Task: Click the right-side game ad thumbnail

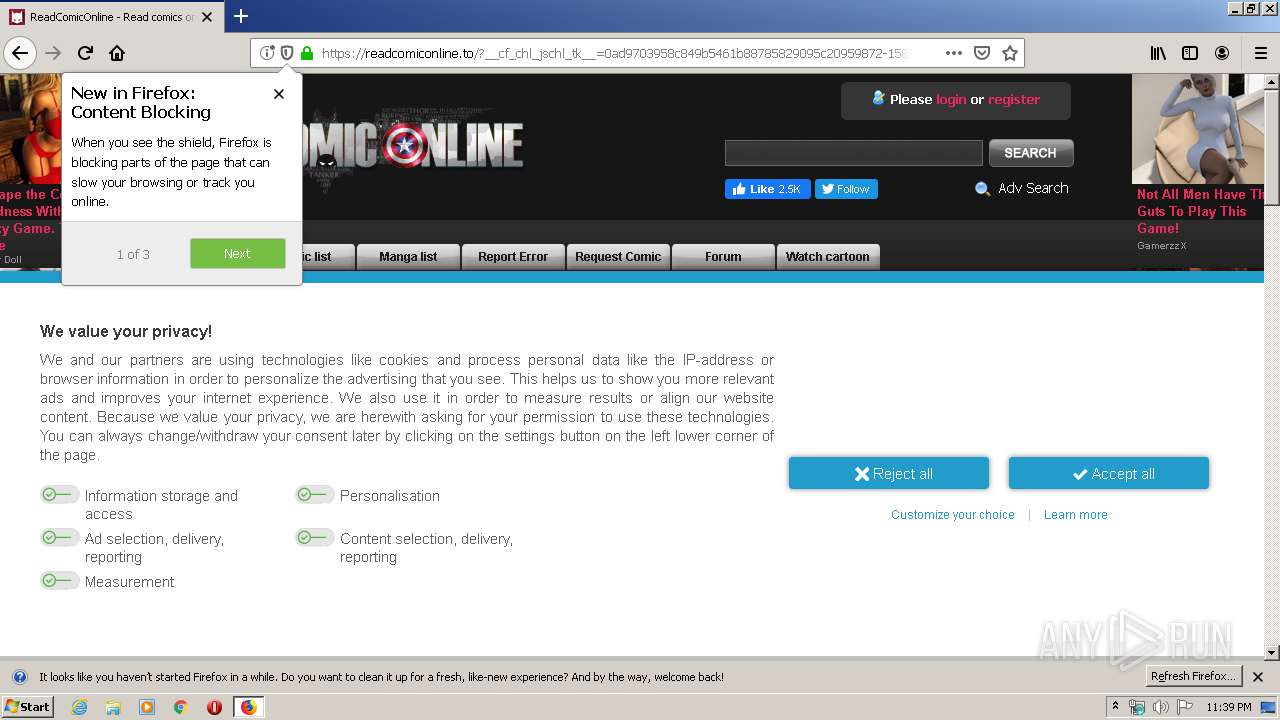Action: [1197, 129]
